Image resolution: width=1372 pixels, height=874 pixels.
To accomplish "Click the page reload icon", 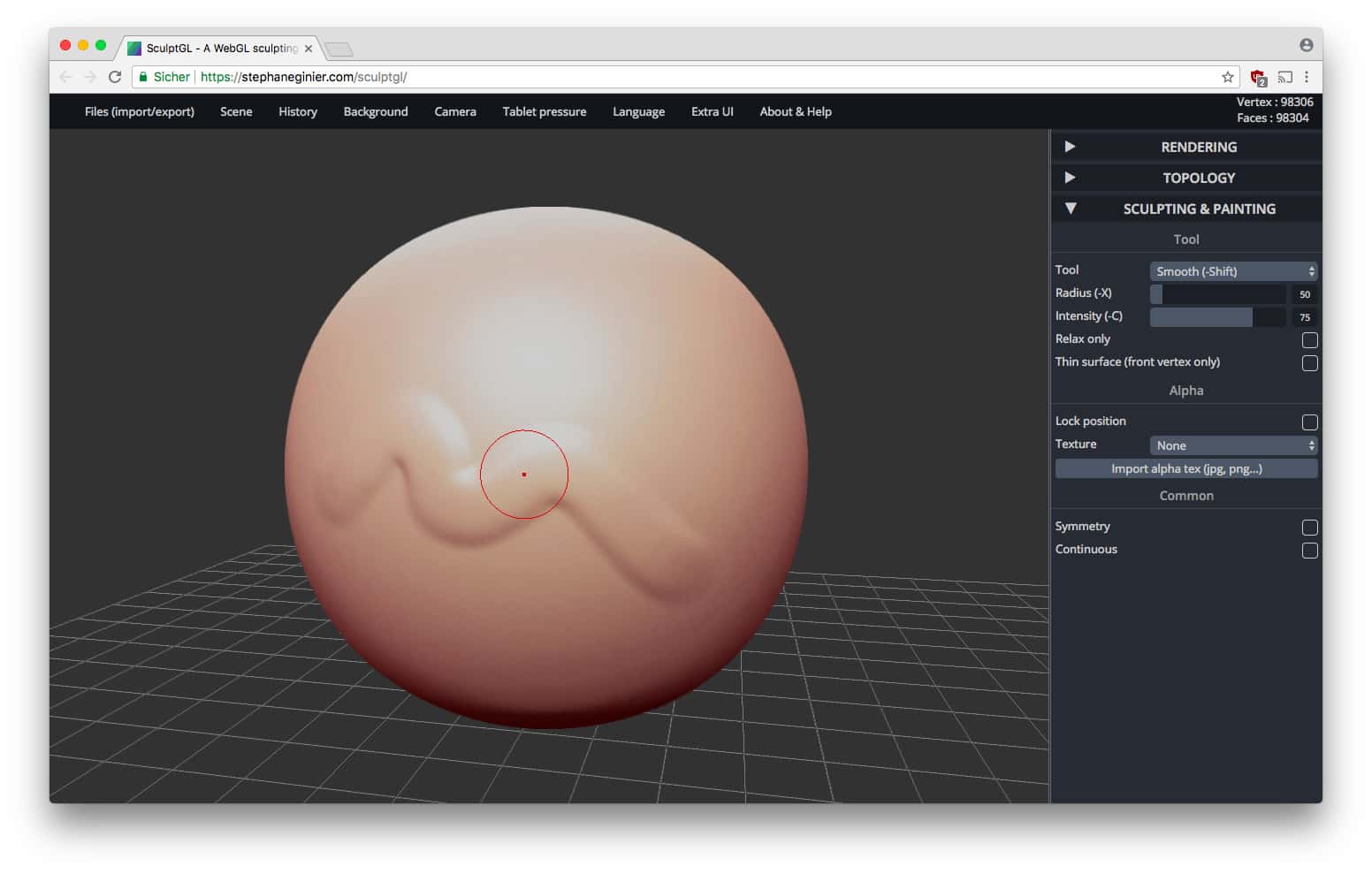I will point(115,77).
